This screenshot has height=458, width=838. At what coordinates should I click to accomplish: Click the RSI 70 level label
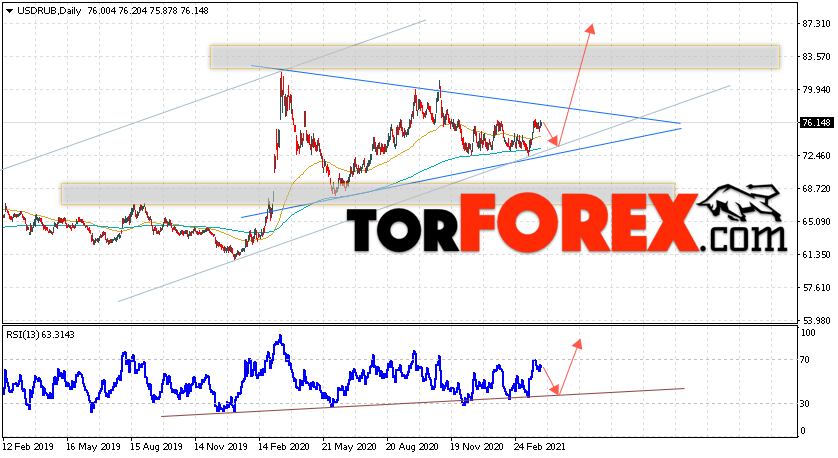tap(806, 360)
